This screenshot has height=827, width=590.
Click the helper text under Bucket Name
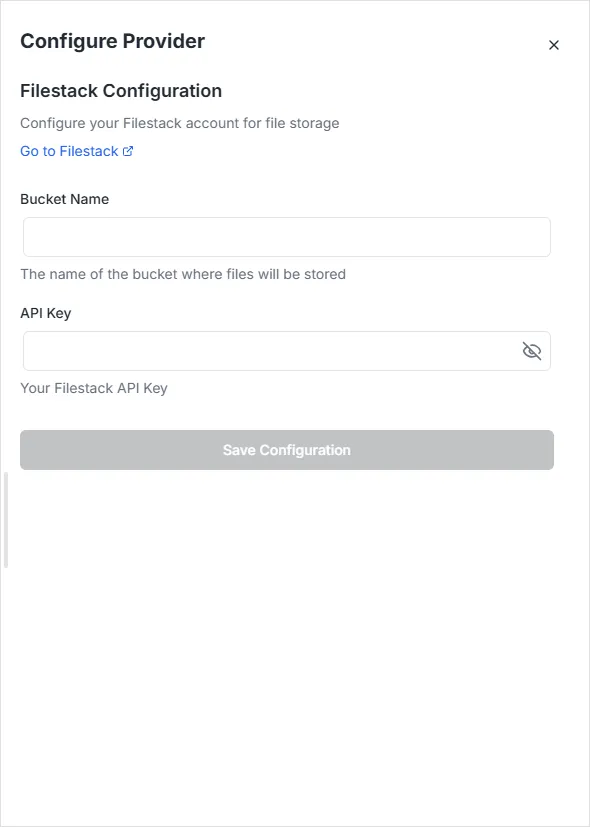[x=183, y=273]
